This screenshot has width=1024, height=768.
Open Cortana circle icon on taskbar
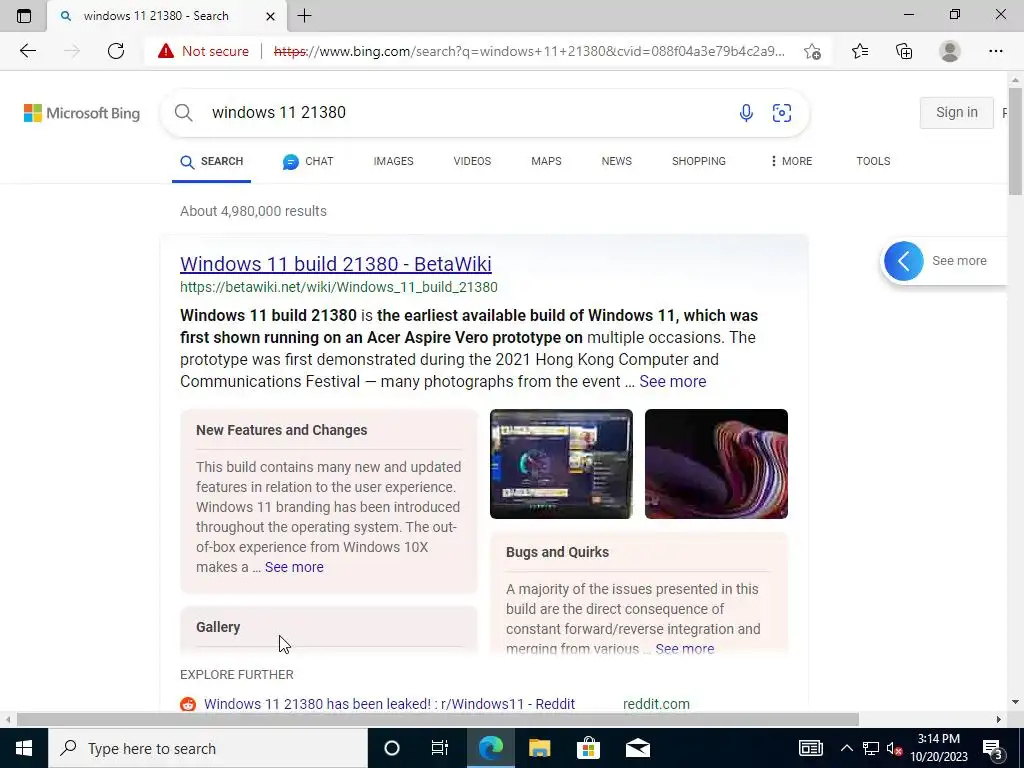392,748
